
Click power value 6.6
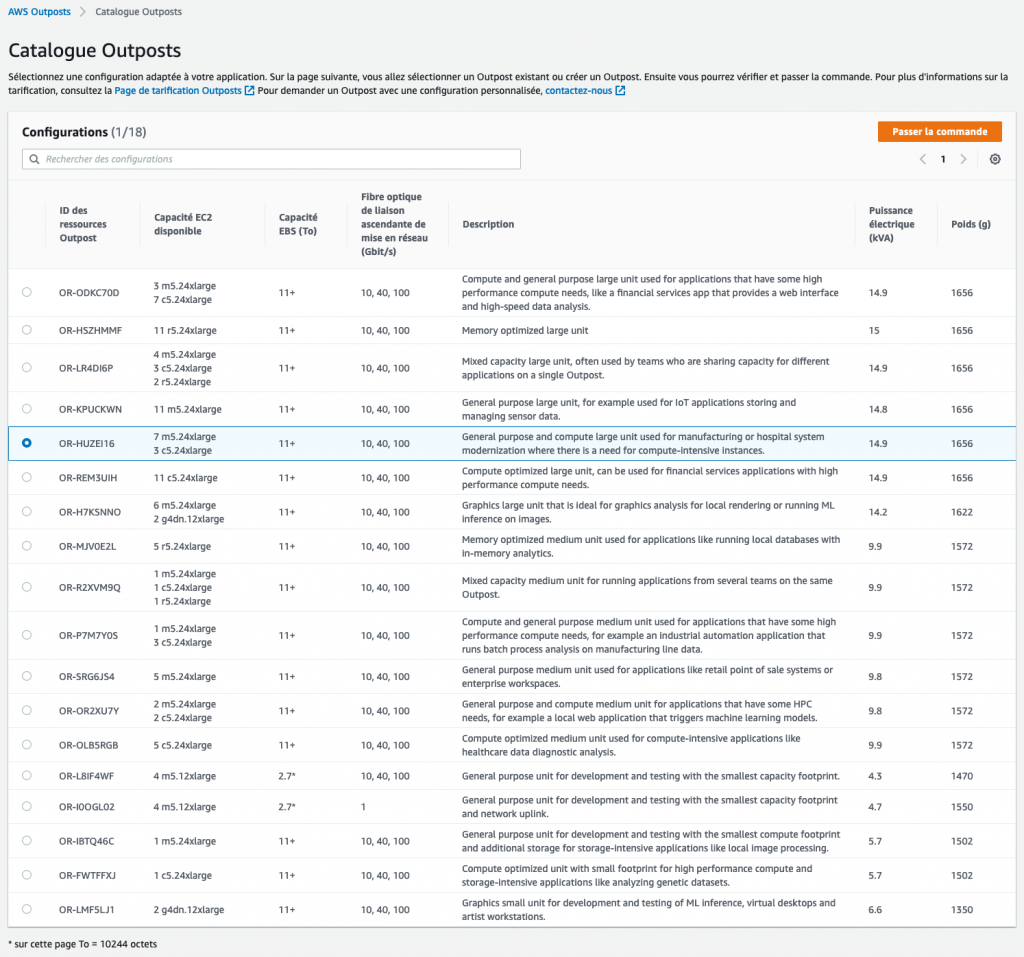[875, 910]
